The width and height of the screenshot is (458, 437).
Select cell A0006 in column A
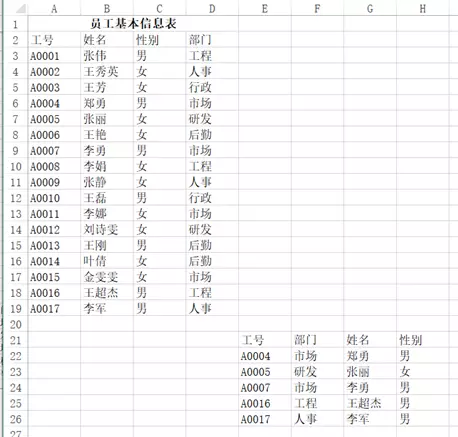(54, 135)
